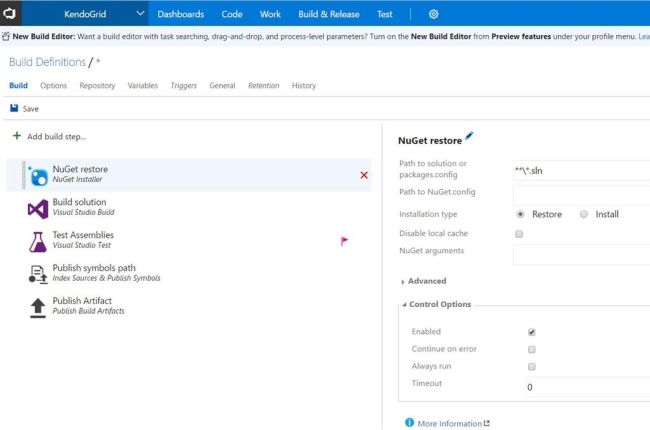Image resolution: width=650 pixels, height=430 pixels.
Task: Switch to the Build tab
Action: (18, 85)
